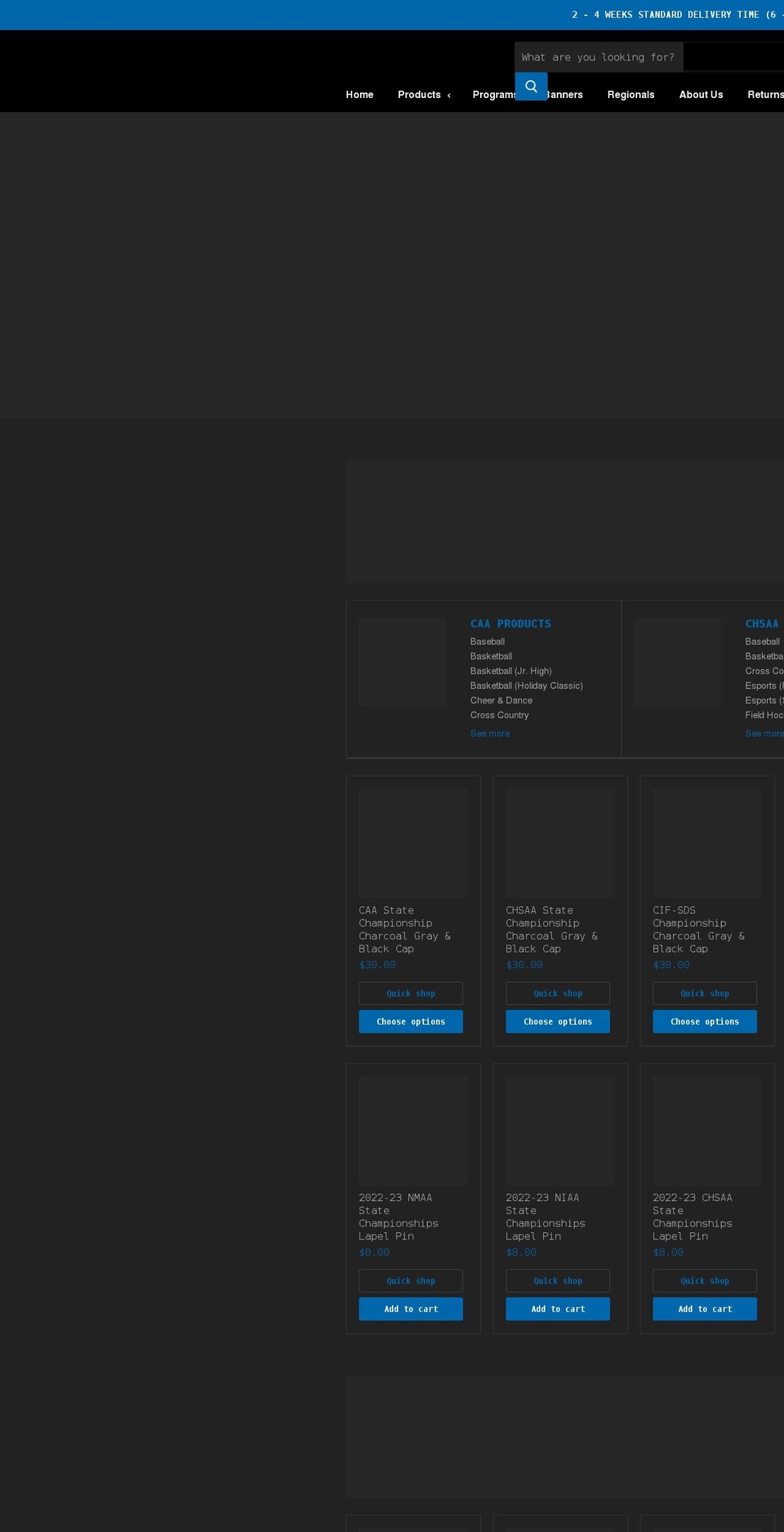Open the Programs menu item
This screenshot has width=784, height=1532.
click(493, 95)
